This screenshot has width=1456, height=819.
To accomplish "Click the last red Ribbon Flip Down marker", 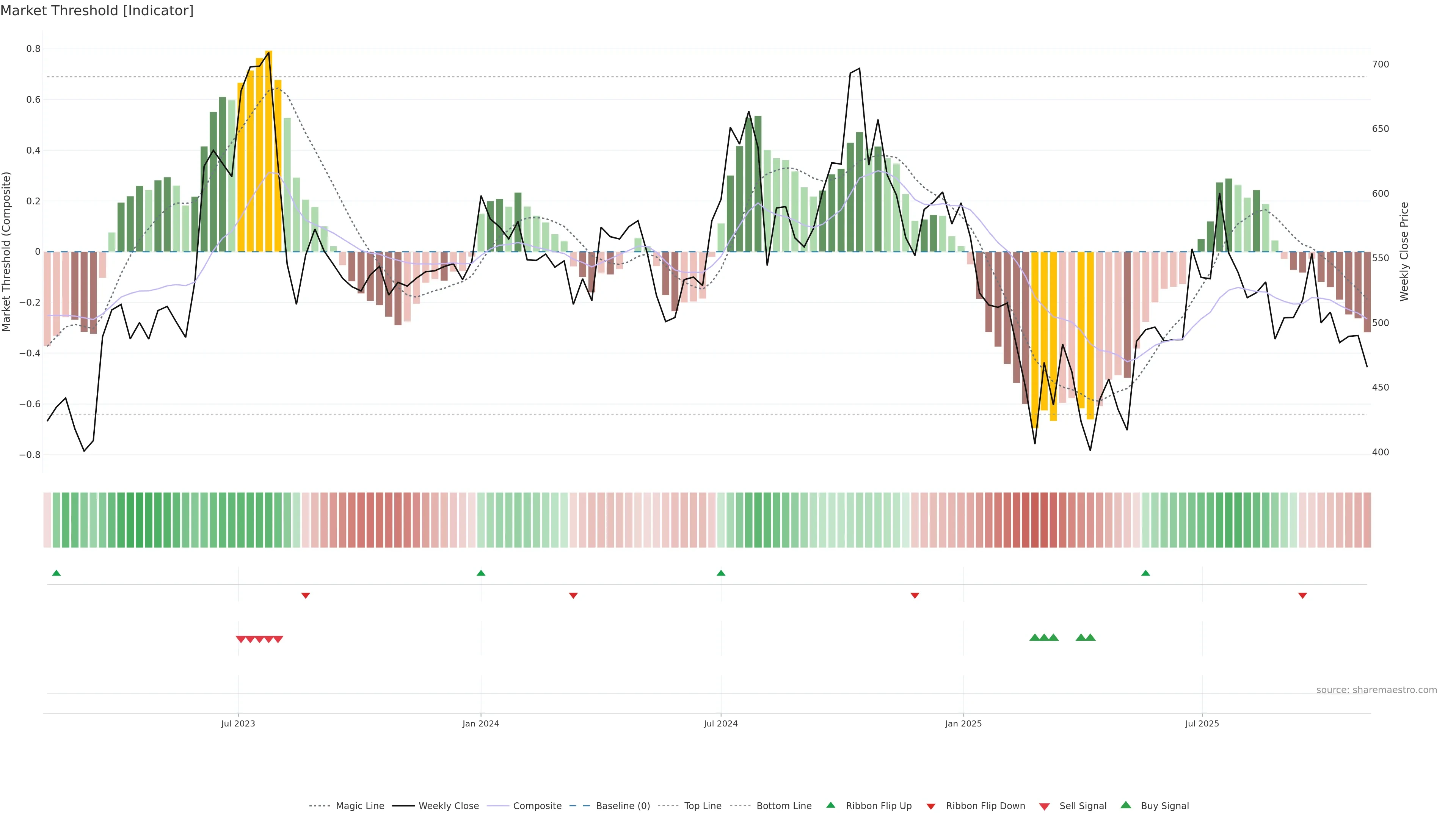I will point(1302,595).
